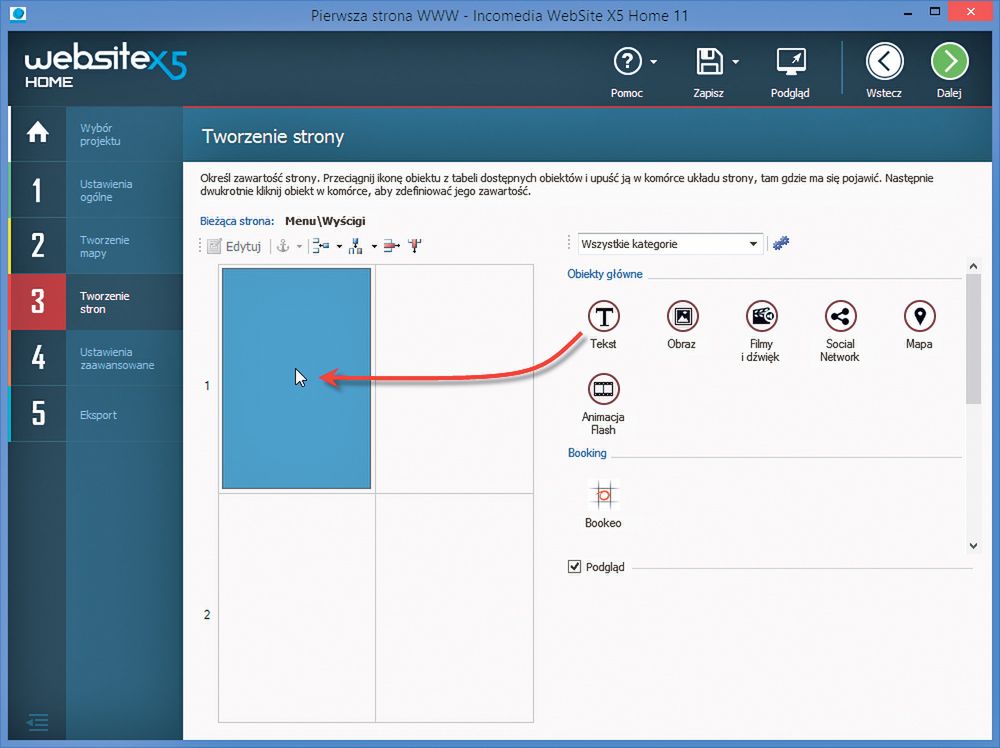This screenshot has height=748, width=1000.
Task: Minimize the WebSite X5 window
Action: [x=908, y=13]
